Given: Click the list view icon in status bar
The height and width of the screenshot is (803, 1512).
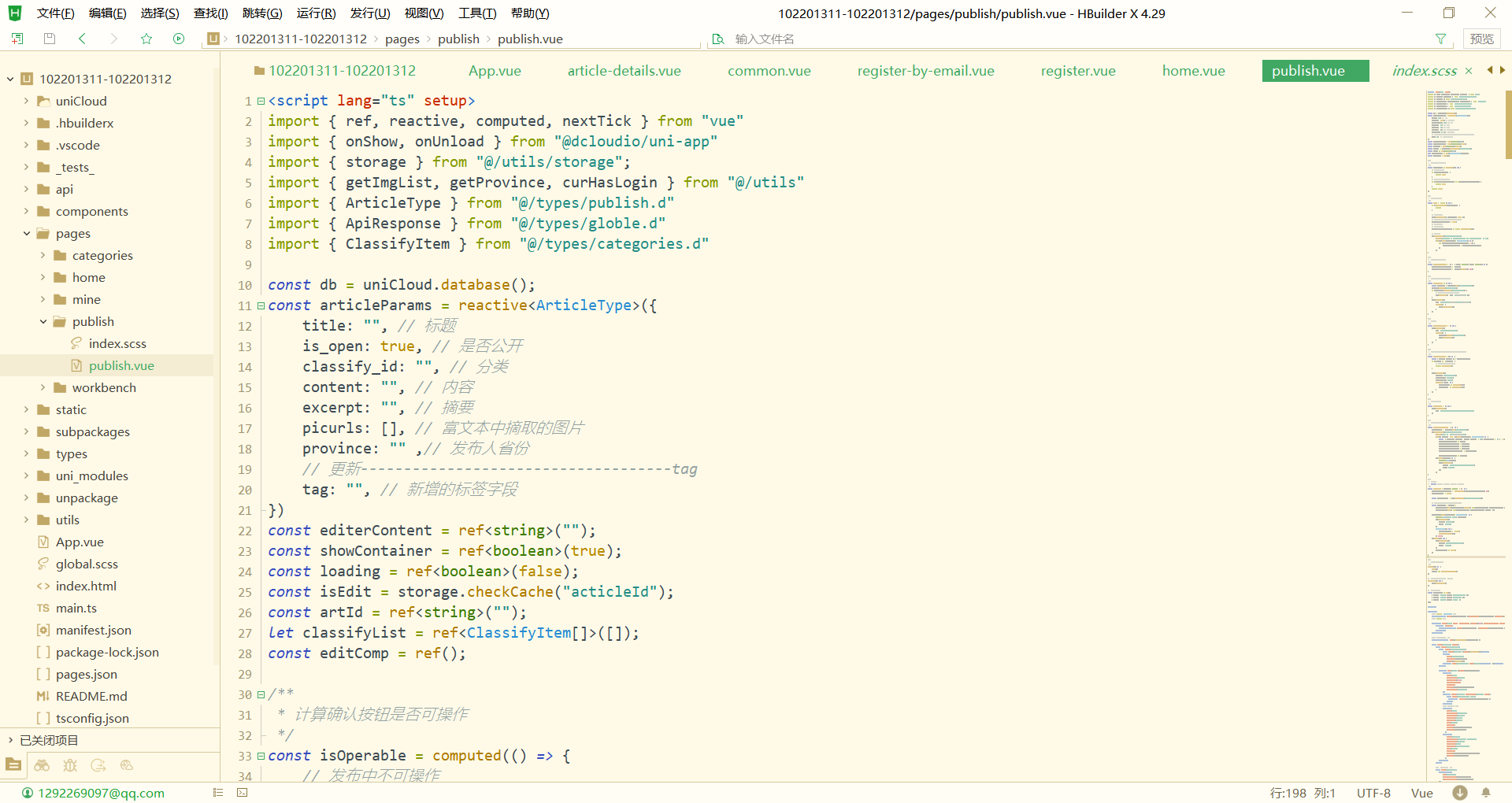Looking at the screenshot, I should coord(218,793).
